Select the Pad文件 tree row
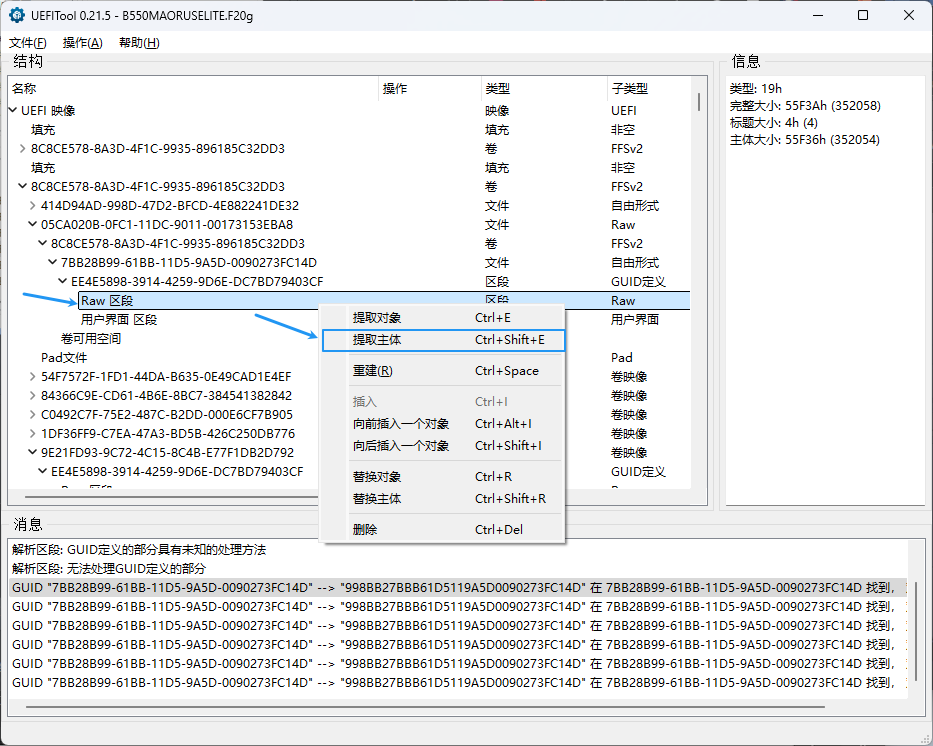The width and height of the screenshot is (933, 746). click(x=64, y=358)
